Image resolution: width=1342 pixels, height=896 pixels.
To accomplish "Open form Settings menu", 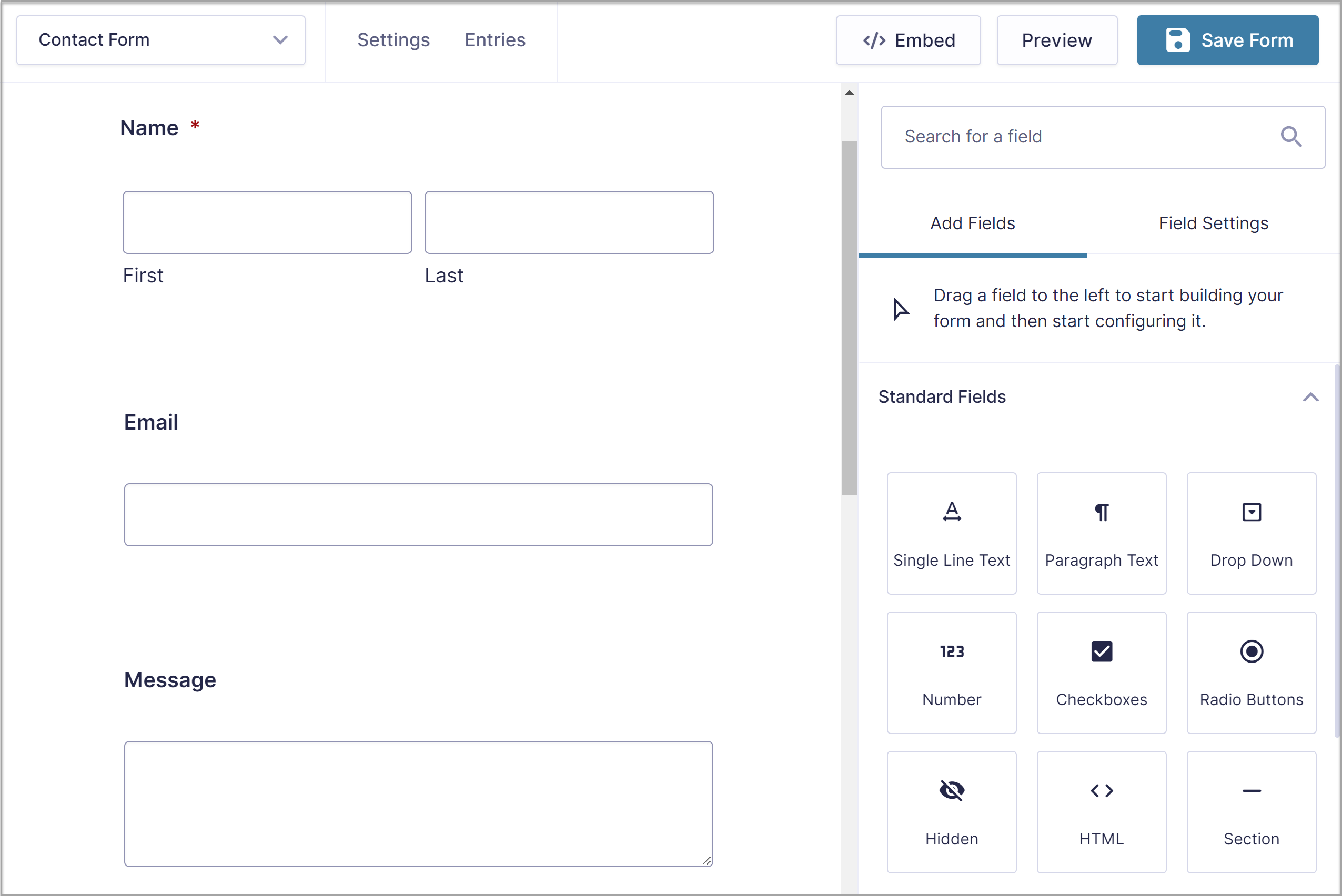I will click(x=393, y=40).
